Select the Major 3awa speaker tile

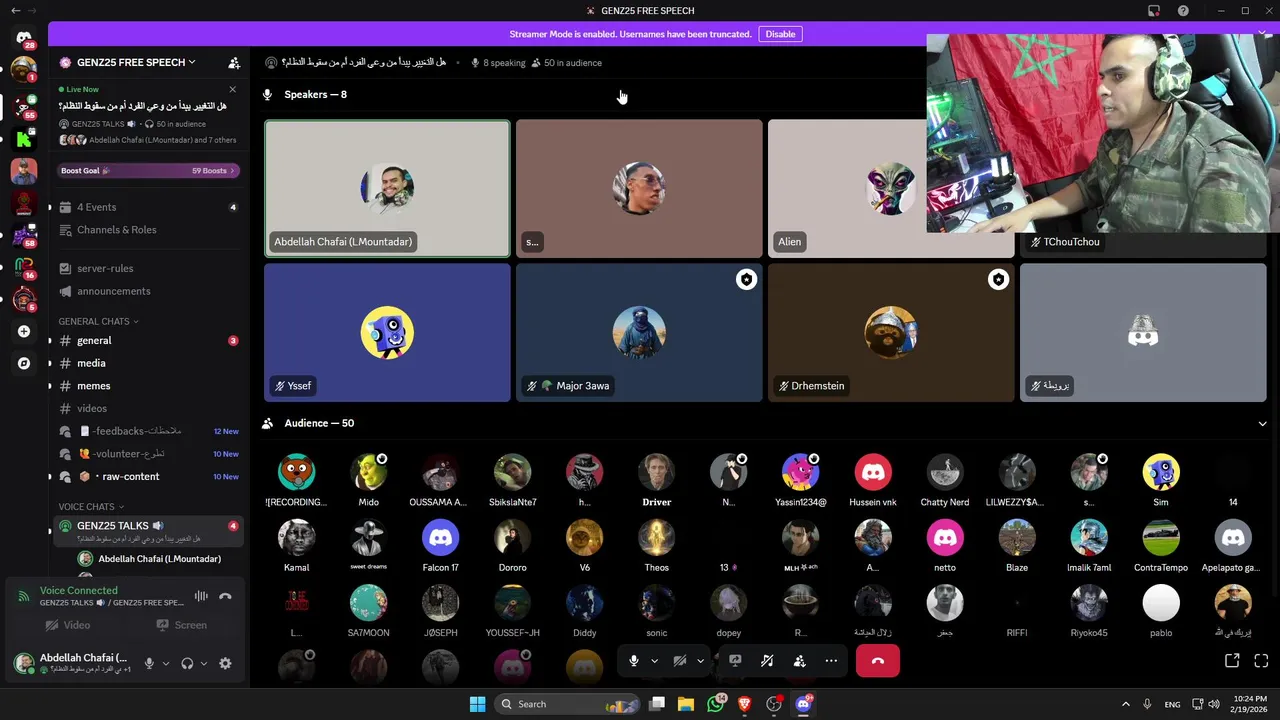(x=639, y=333)
